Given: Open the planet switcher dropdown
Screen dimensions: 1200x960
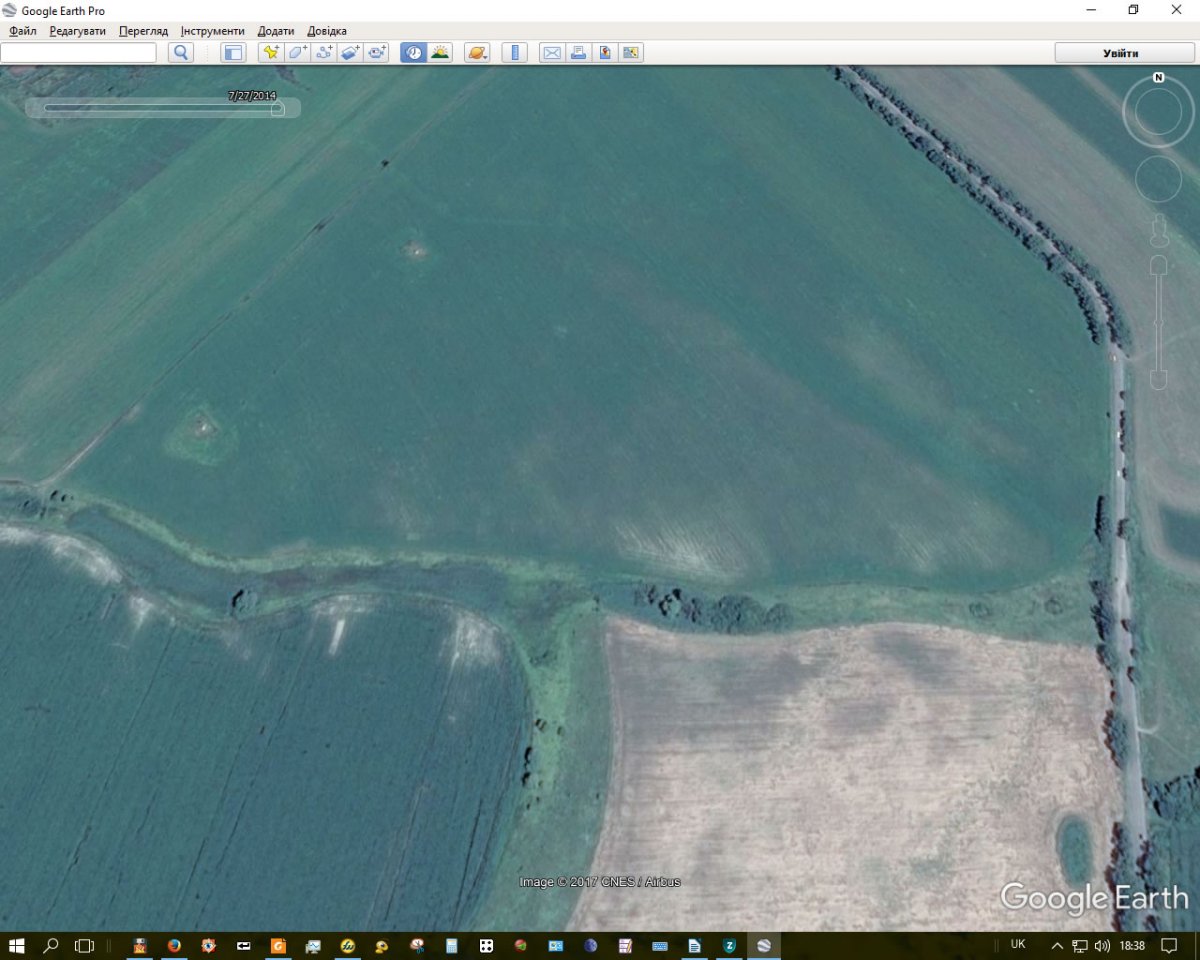Looking at the screenshot, I should 477,53.
